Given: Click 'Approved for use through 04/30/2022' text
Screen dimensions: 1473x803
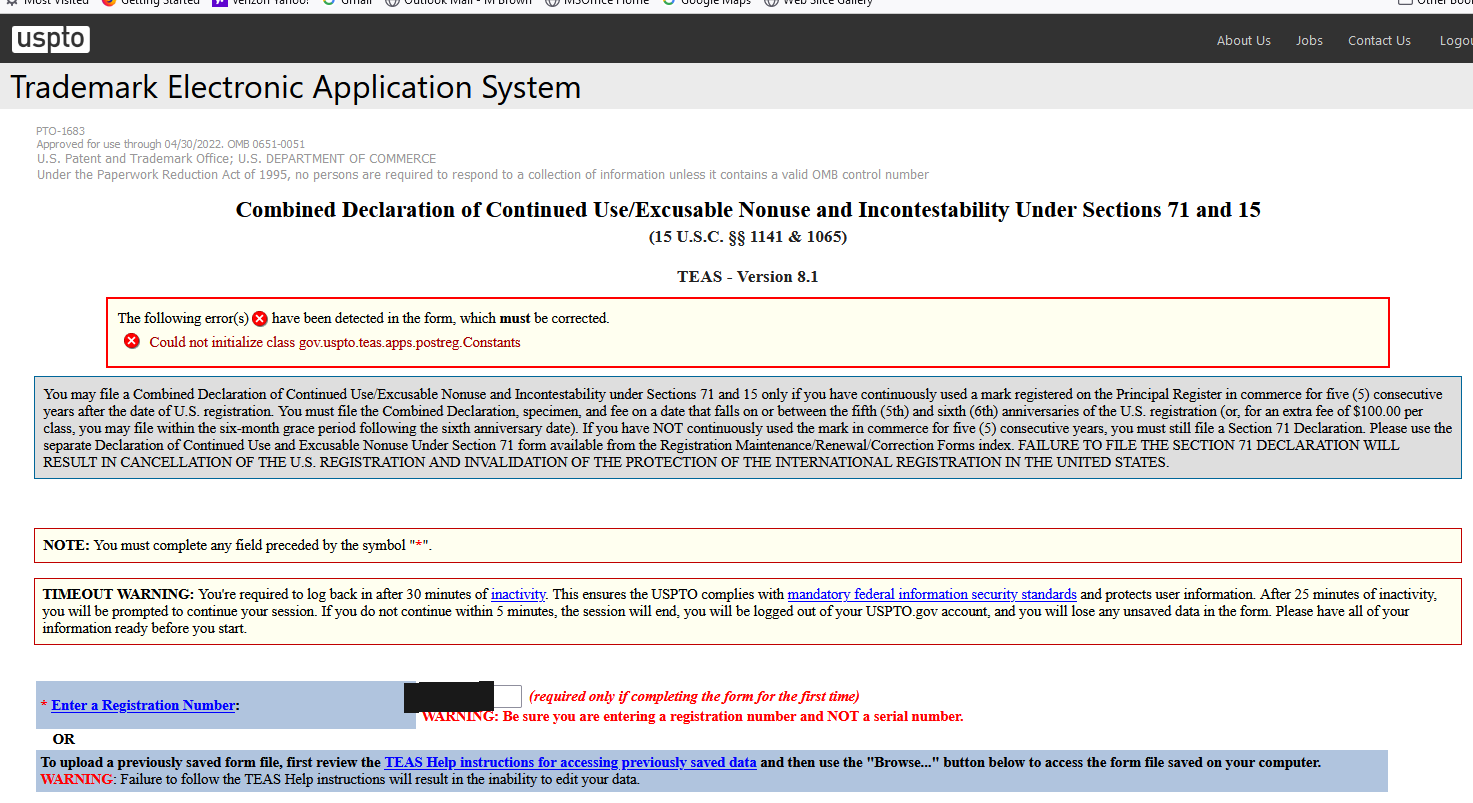Looking at the screenshot, I should coord(171,144).
